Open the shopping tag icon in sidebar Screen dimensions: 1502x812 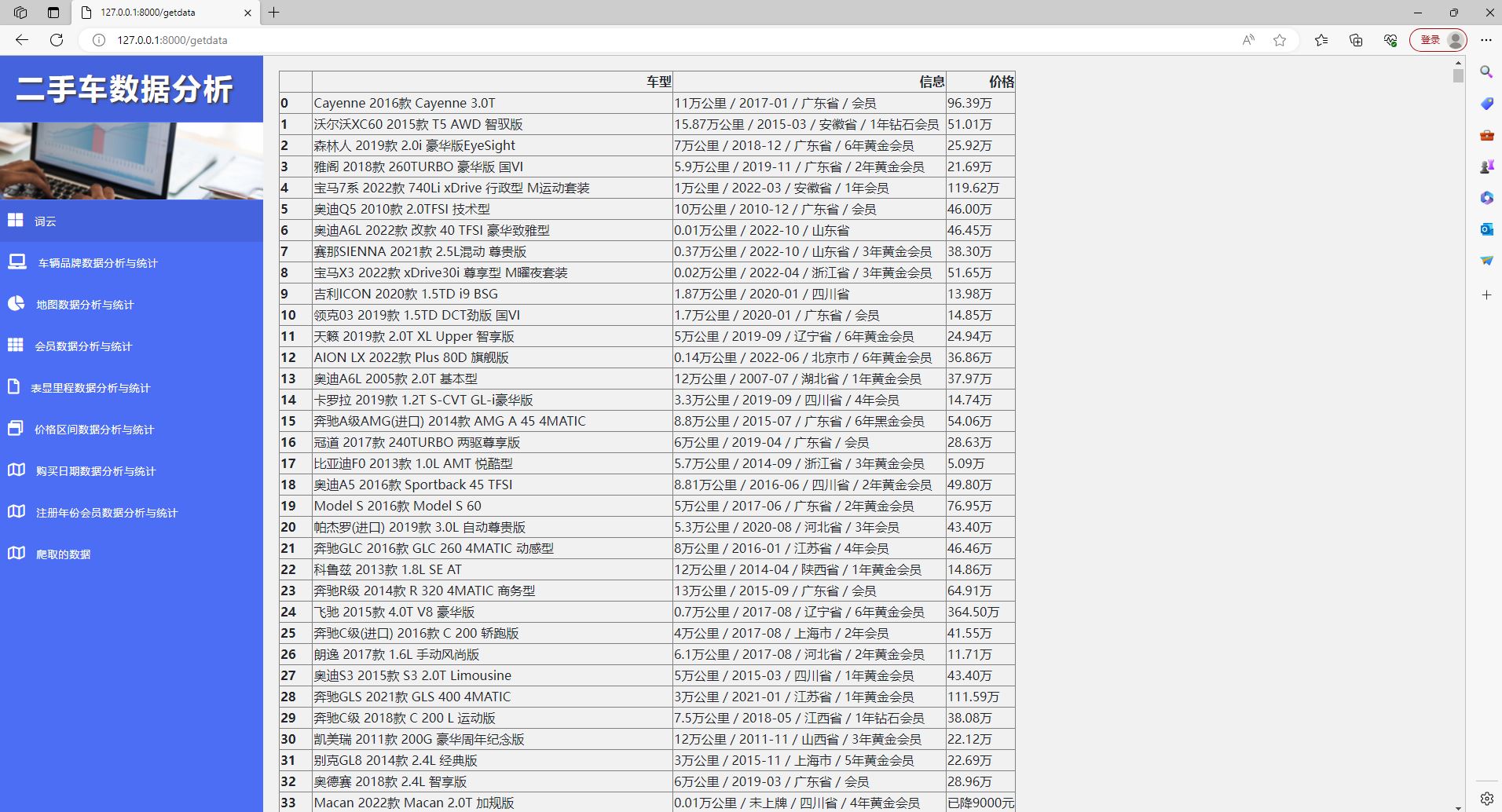coord(1486,104)
